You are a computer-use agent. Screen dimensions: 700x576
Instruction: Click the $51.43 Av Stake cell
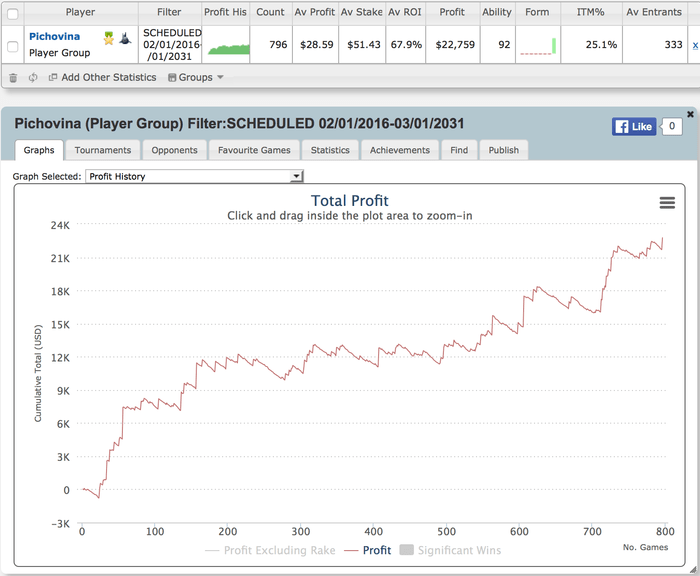coord(364,45)
